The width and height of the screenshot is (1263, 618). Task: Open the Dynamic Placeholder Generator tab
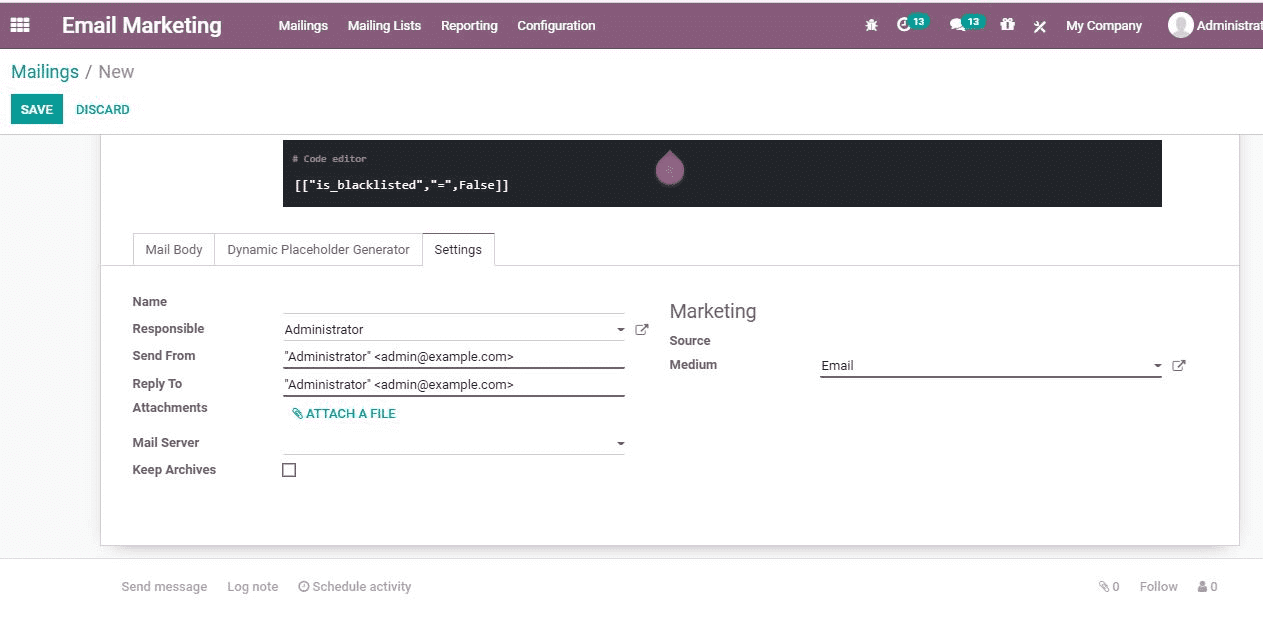(x=318, y=250)
